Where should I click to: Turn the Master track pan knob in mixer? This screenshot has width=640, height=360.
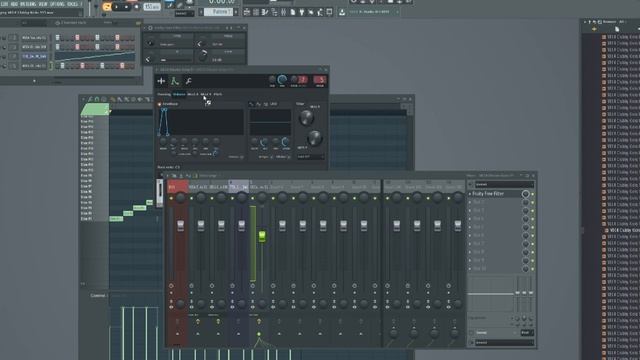(x=180, y=198)
